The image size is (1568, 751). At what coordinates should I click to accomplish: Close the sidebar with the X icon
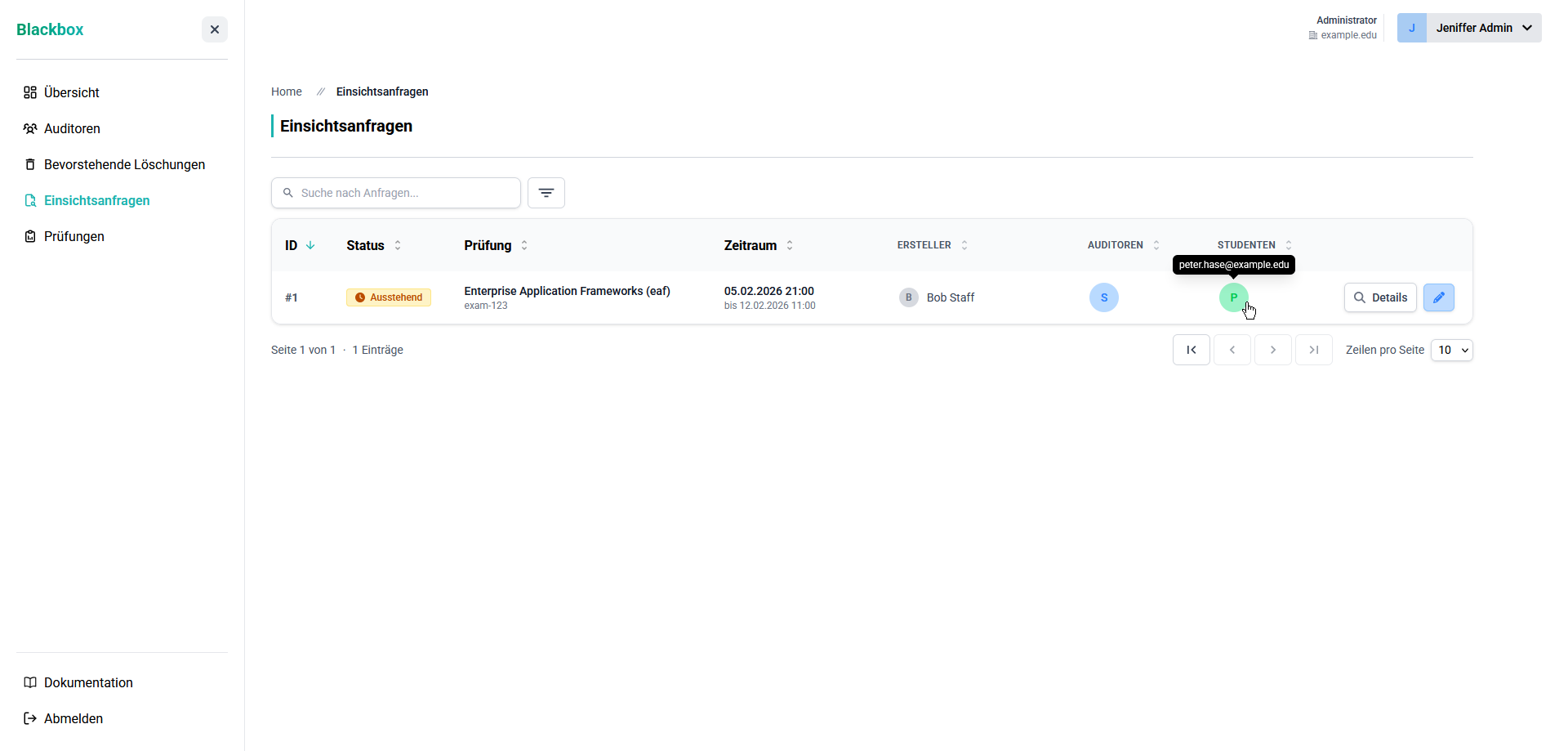pos(215,29)
